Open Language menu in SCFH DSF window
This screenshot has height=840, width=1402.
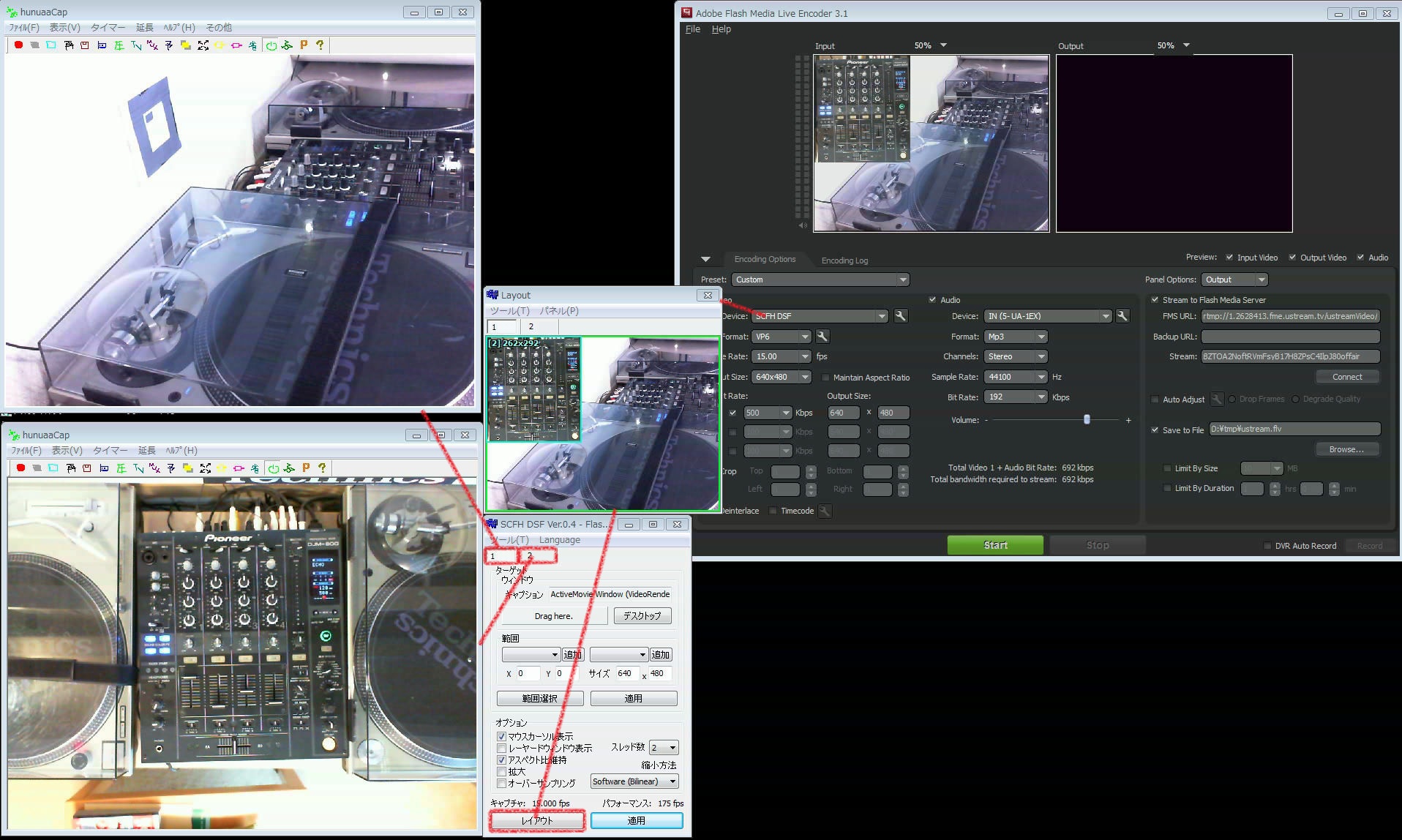(560, 540)
